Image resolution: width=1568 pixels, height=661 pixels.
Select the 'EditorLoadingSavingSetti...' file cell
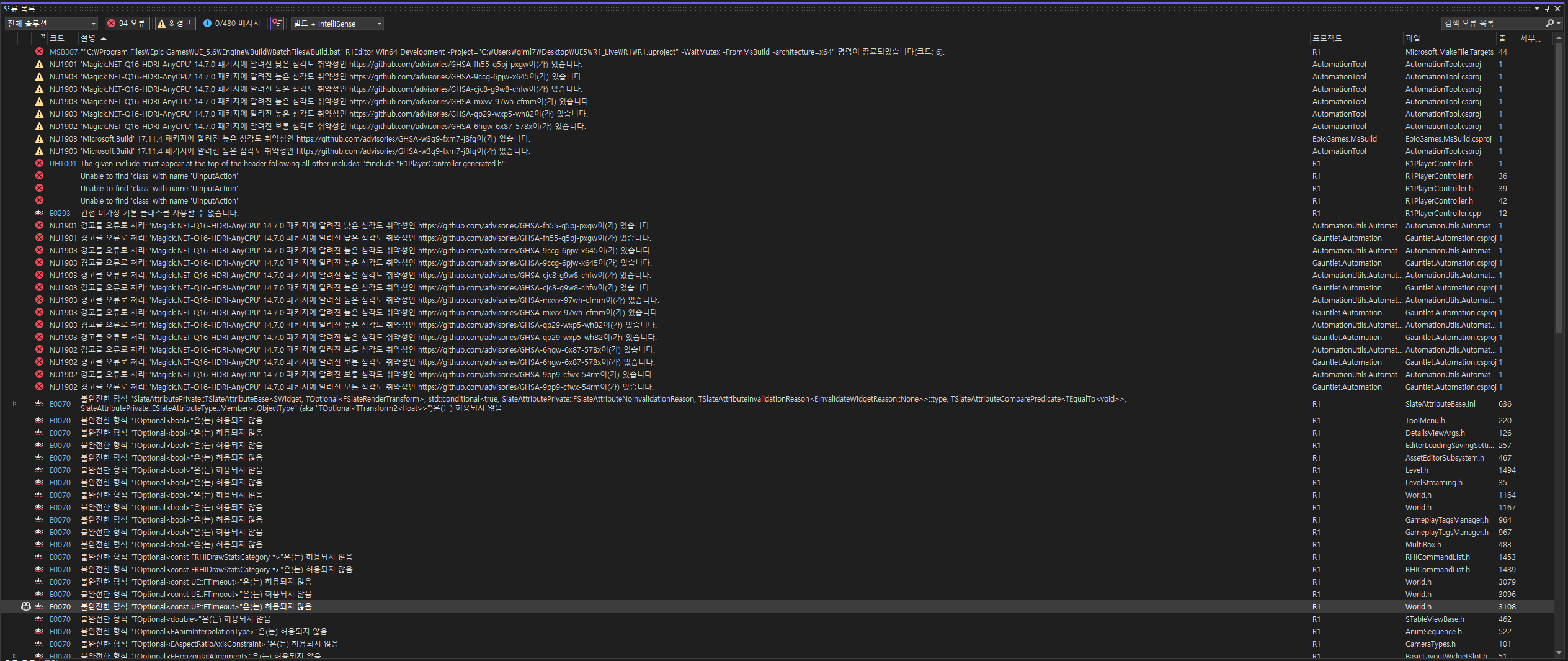point(1450,446)
